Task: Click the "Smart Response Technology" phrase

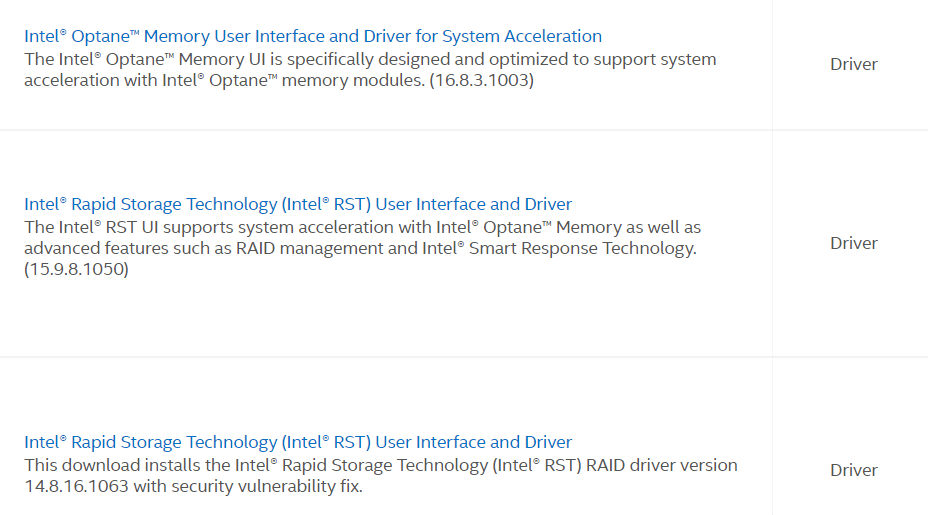Action: [582, 248]
